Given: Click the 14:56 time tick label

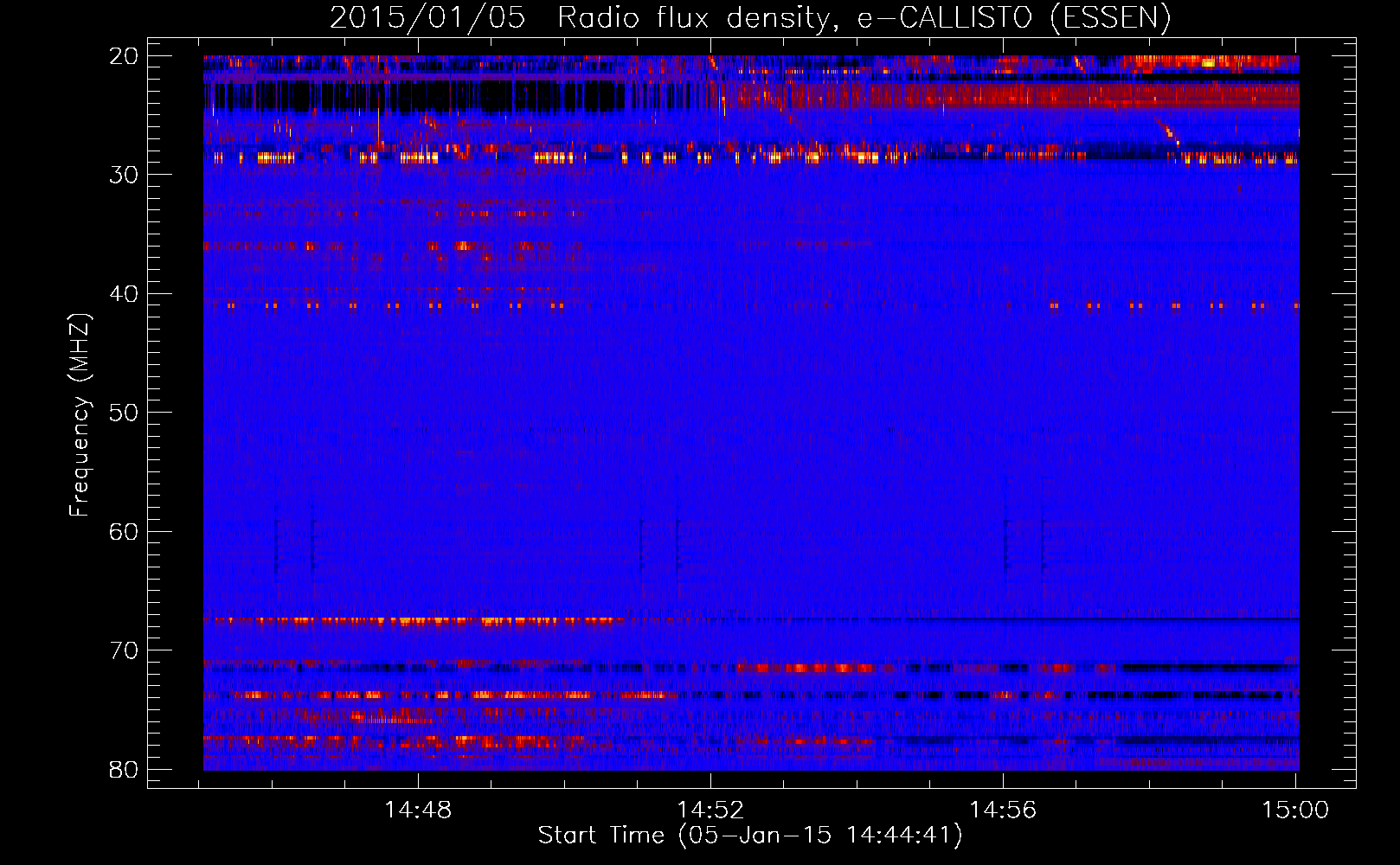Looking at the screenshot, I should point(1003,811).
